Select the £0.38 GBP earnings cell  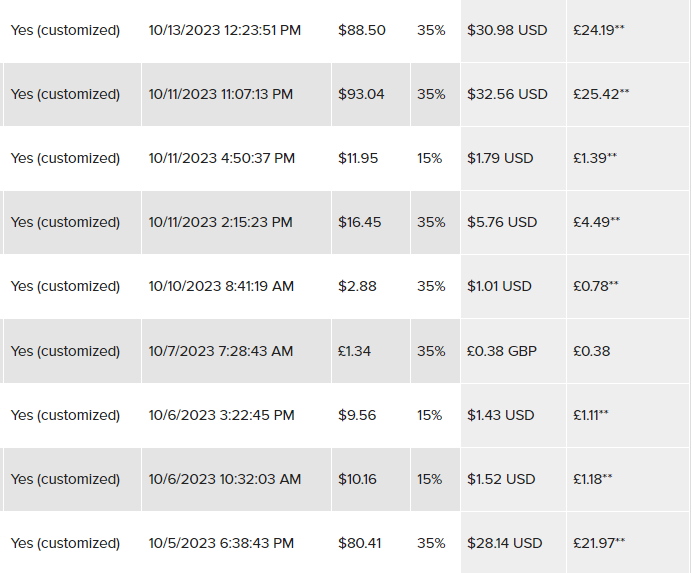(501, 351)
